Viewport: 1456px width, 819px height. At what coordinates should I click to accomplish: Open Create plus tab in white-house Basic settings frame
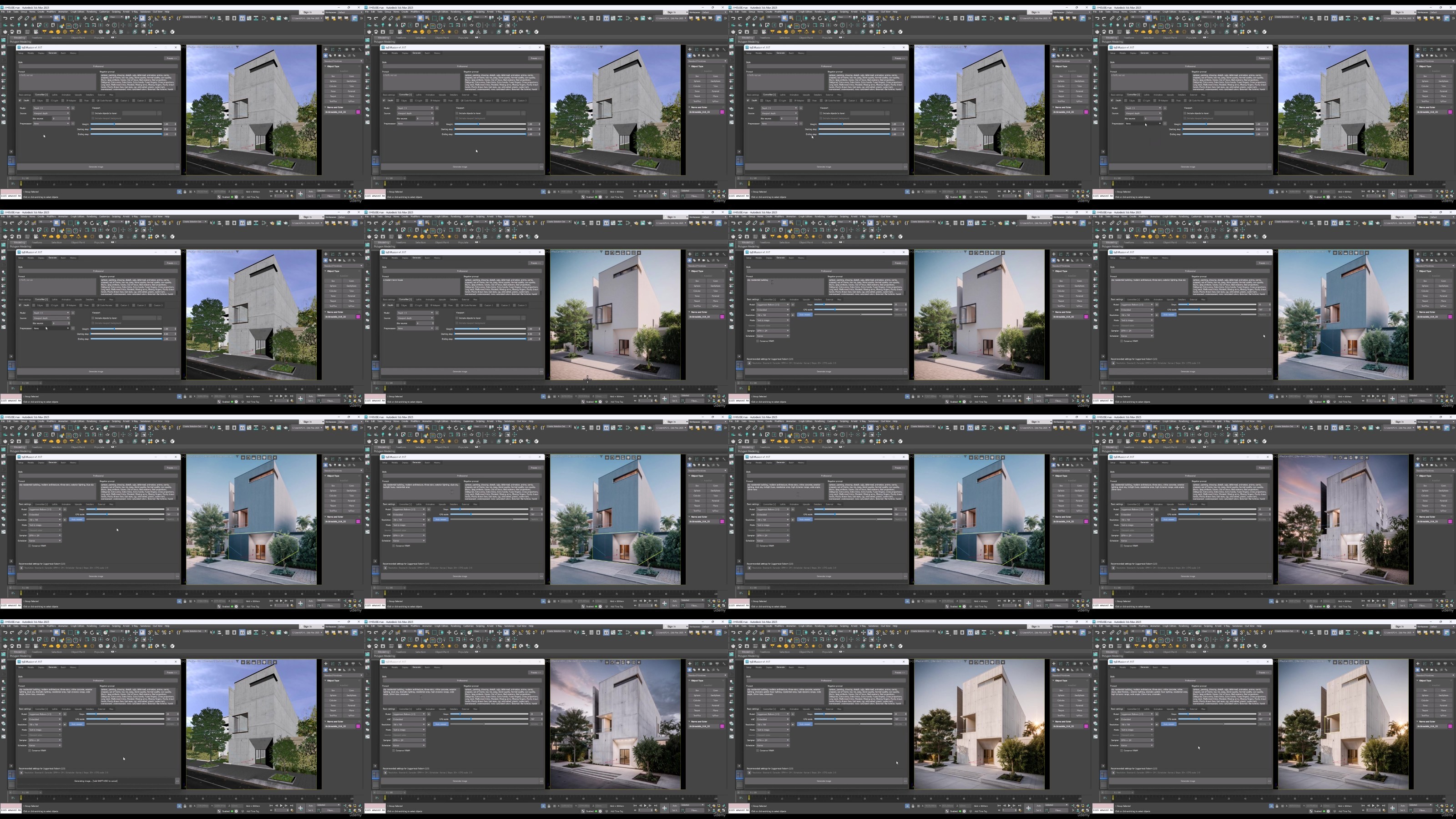[x=1054, y=254]
